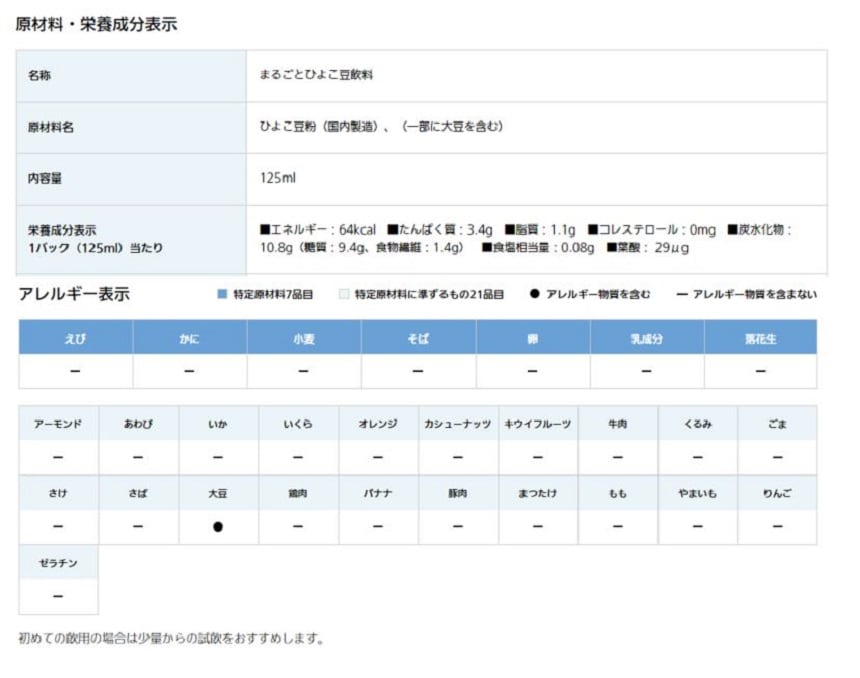
Task: Click the まるごとひよこ豆飲料 product name text
Action: click(x=316, y=76)
